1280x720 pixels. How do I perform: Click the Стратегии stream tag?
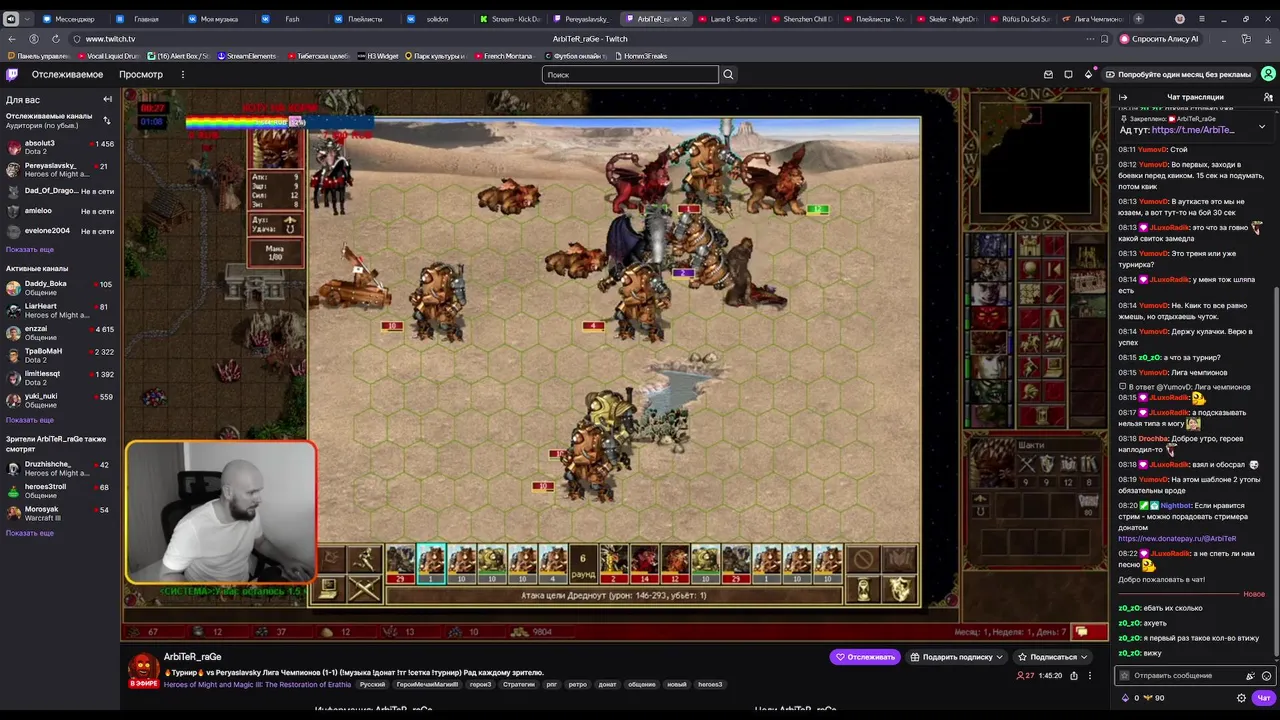[x=519, y=685]
